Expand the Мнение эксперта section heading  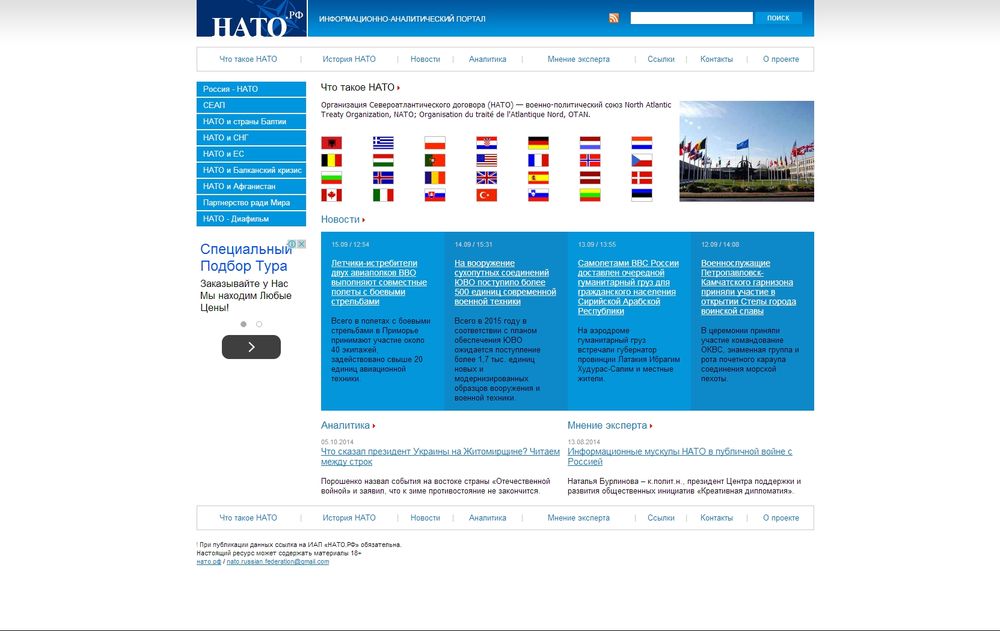pos(610,425)
